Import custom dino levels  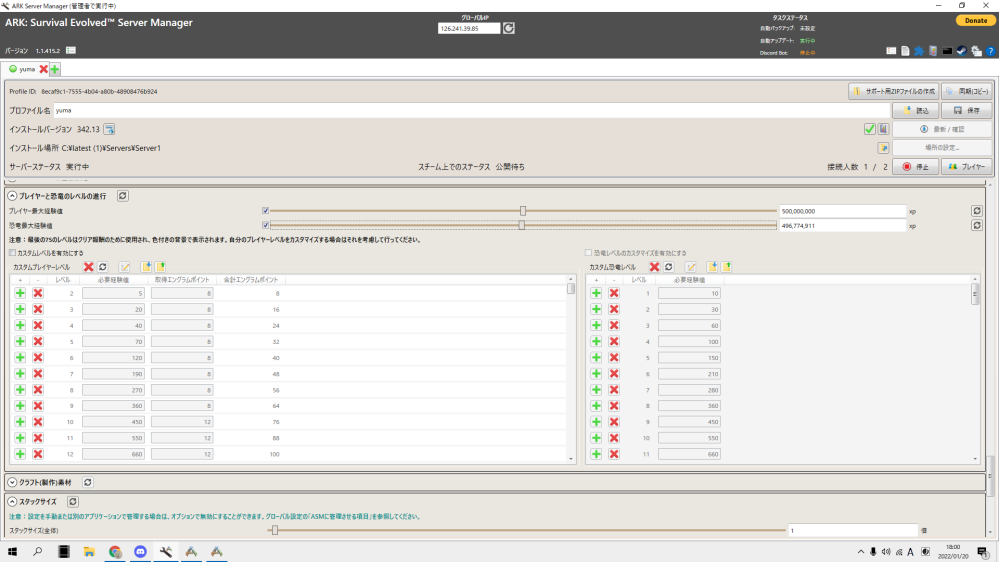point(712,267)
